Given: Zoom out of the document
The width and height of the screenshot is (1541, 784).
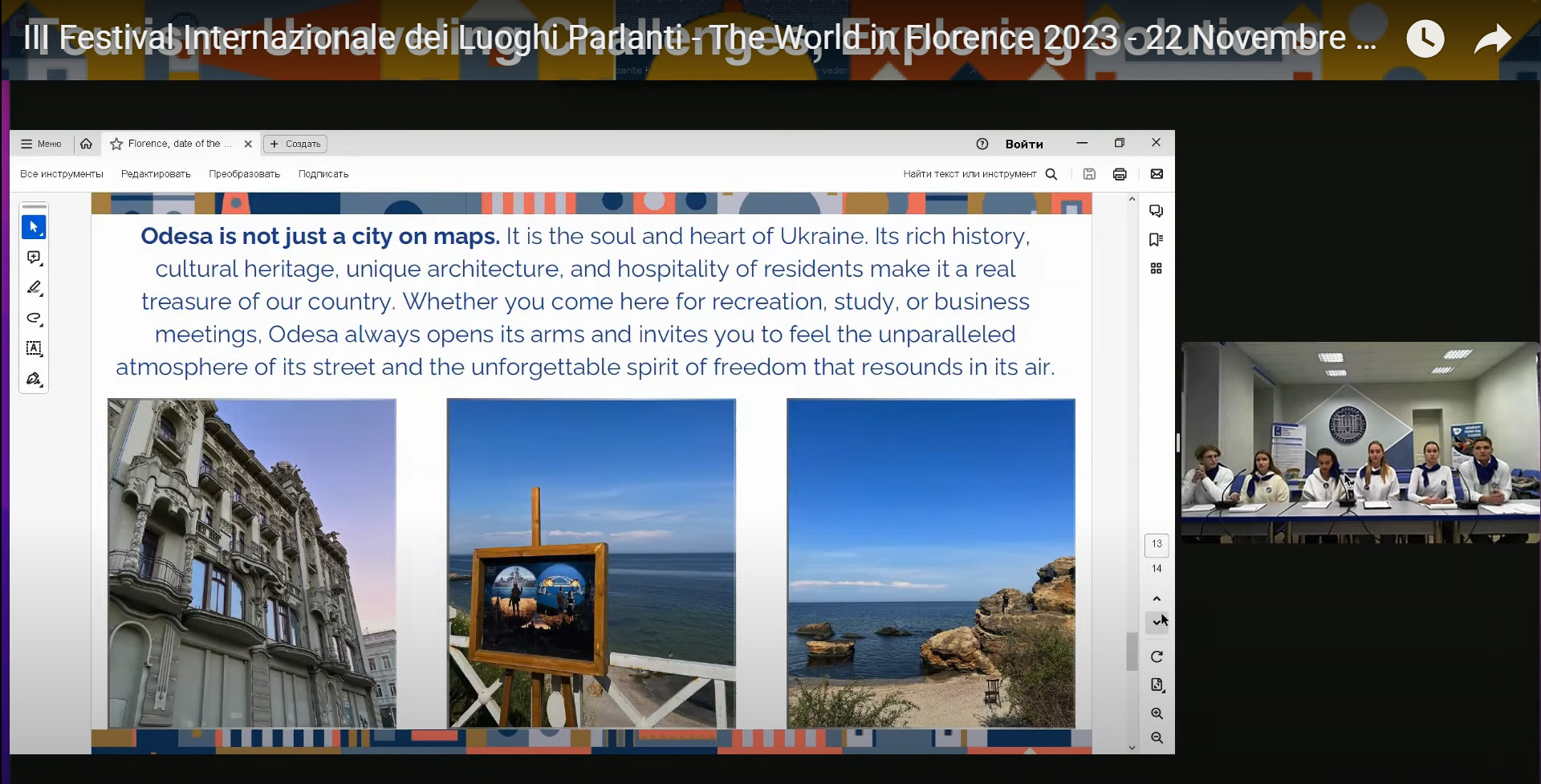Looking at the screenshot, I should point(1157,737).
